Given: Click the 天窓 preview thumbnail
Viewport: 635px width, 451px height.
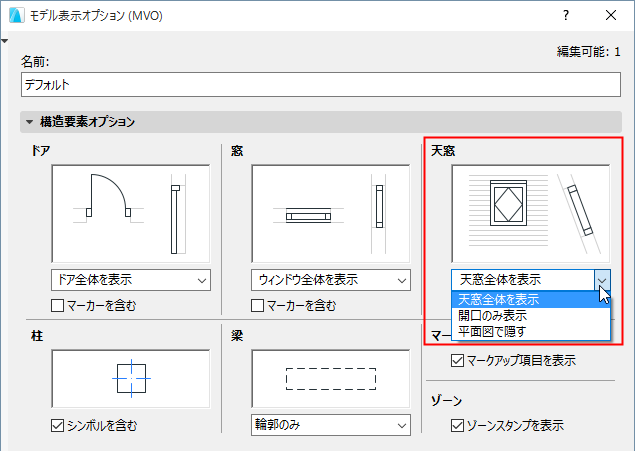Looking at the screenshot, I should coord(531,214).
